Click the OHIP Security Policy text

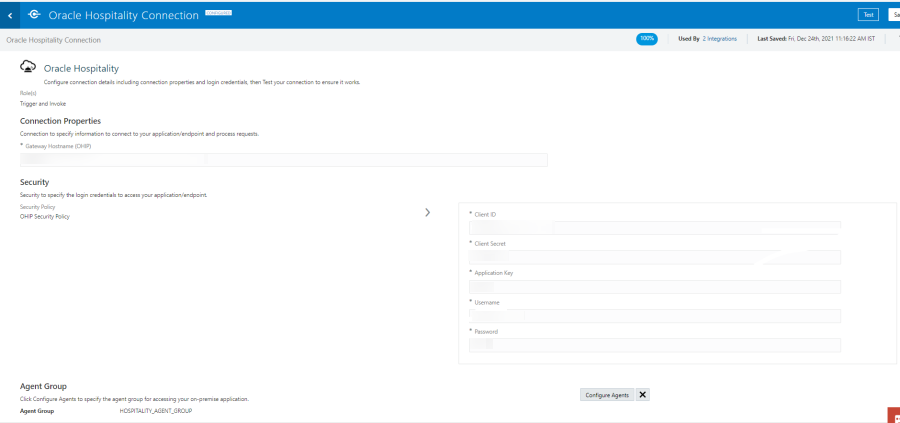pyautogui.click(x=45, y=216)
